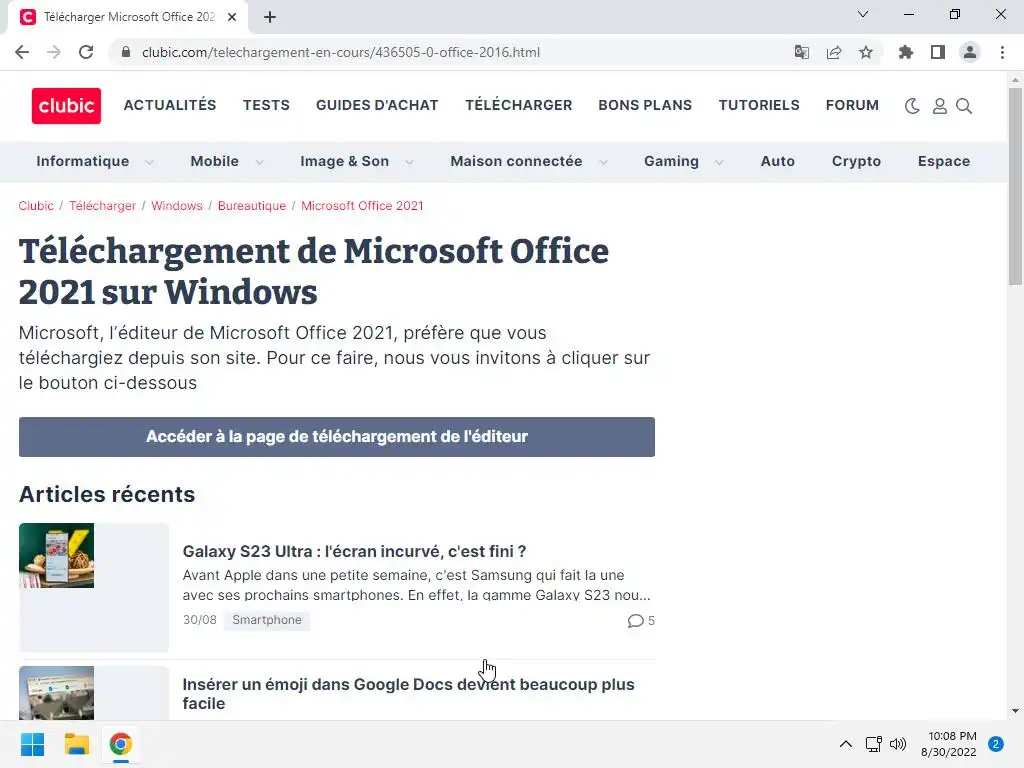Open the Auto category

(777, 161)
